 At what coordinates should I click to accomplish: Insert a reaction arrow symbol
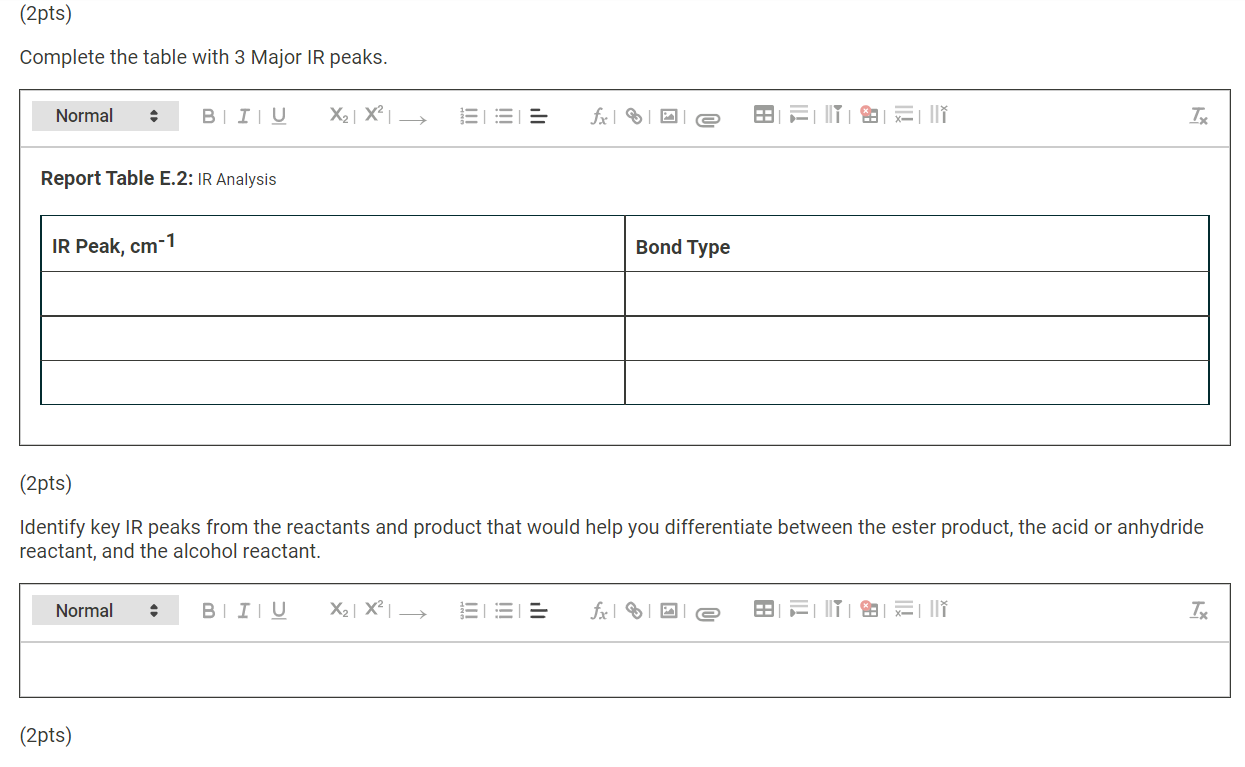pyautogui.click(x=412, y=118)
